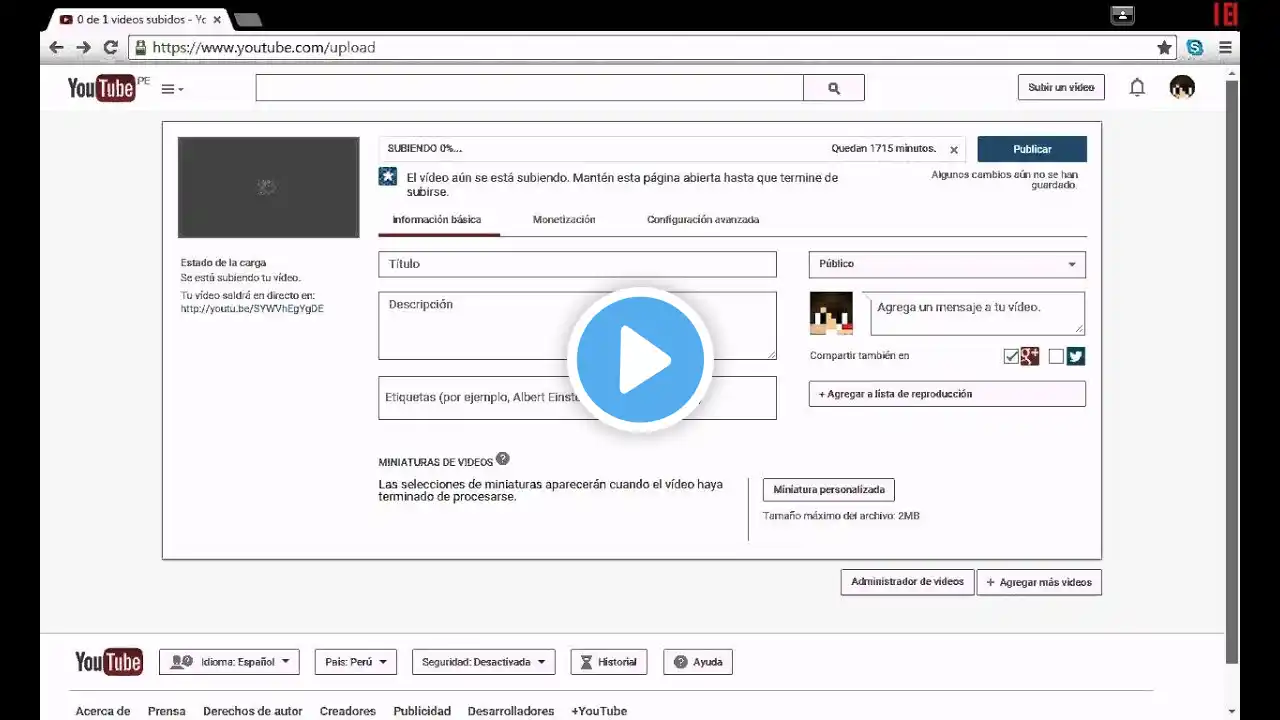Click the Título input field
This screenshot has height=720, width=1280.
[x=577, y=264]
